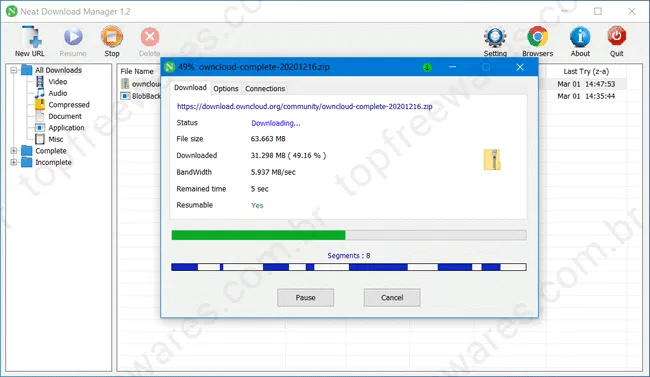Click the Delete toolbar icon
Viewport: 650px width, 377px height.
(x=150, y=37)
